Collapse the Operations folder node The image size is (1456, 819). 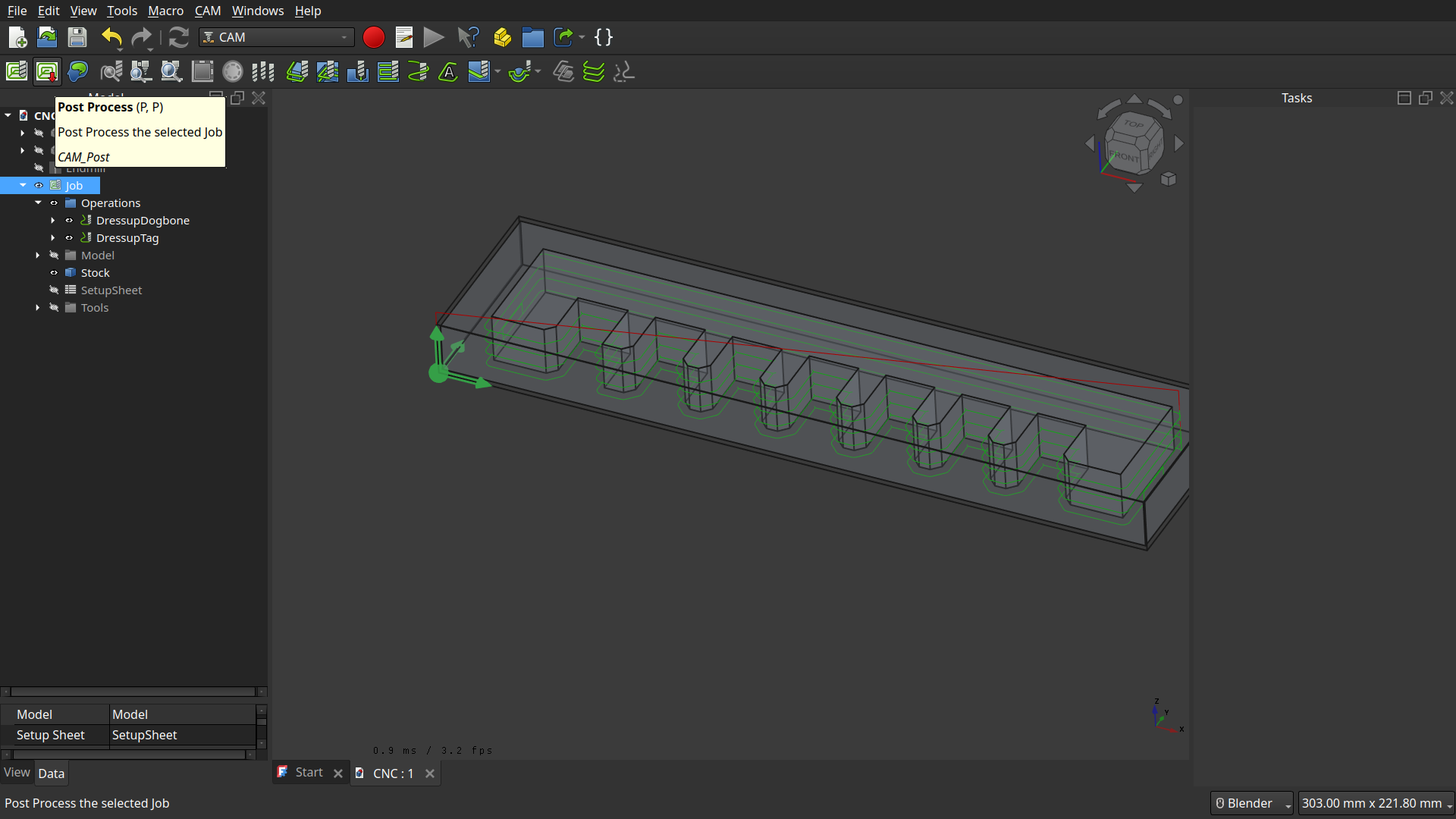(x=38, y=202)
